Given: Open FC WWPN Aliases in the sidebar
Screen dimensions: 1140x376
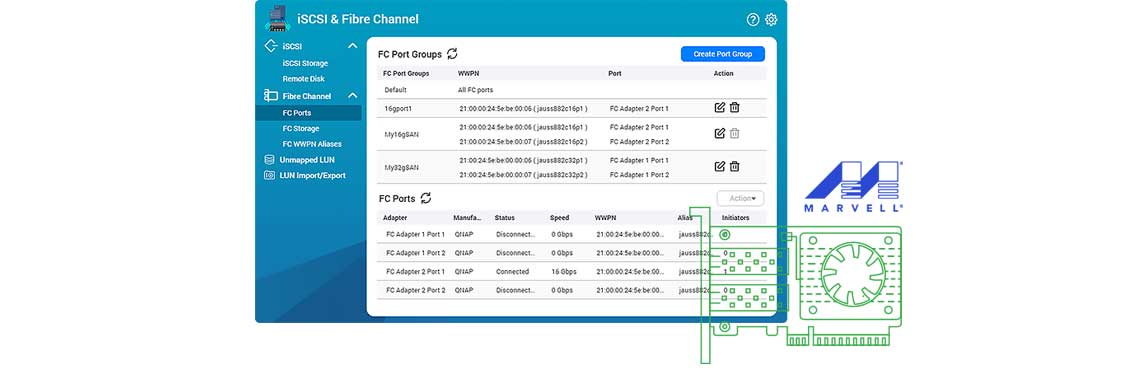Looking at the screenshot, I should click(x=312, y=144).
